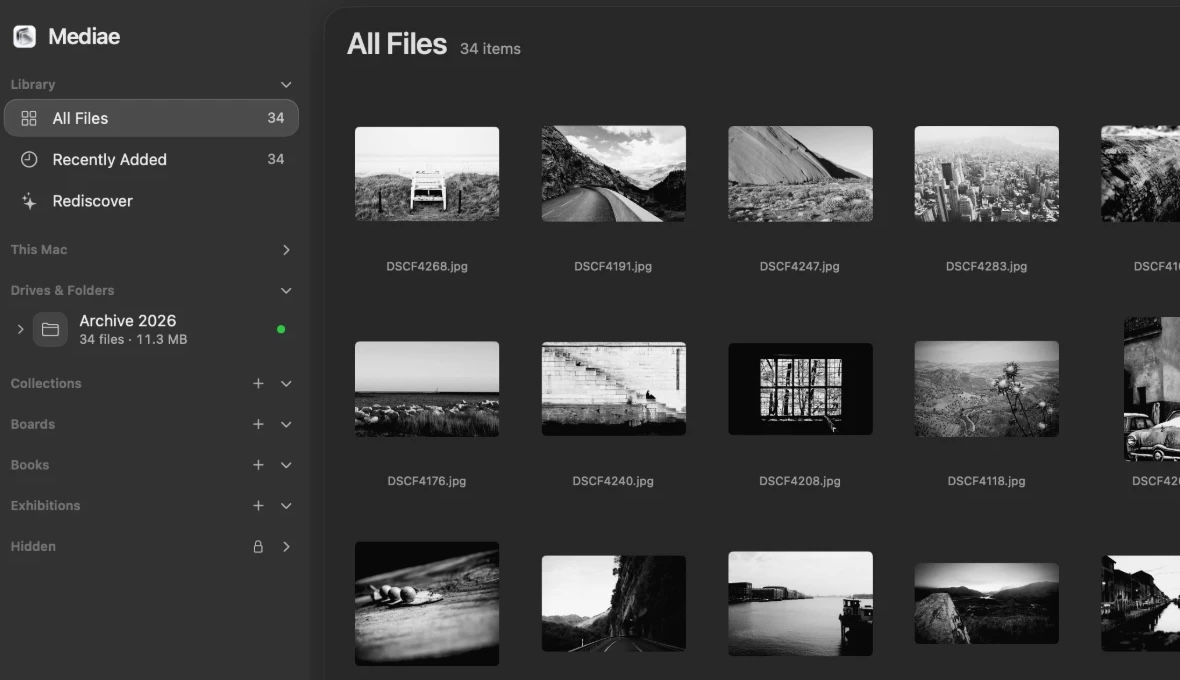
Task: Collapse the Exhibitions section chevron
Action: coord(286,505)
